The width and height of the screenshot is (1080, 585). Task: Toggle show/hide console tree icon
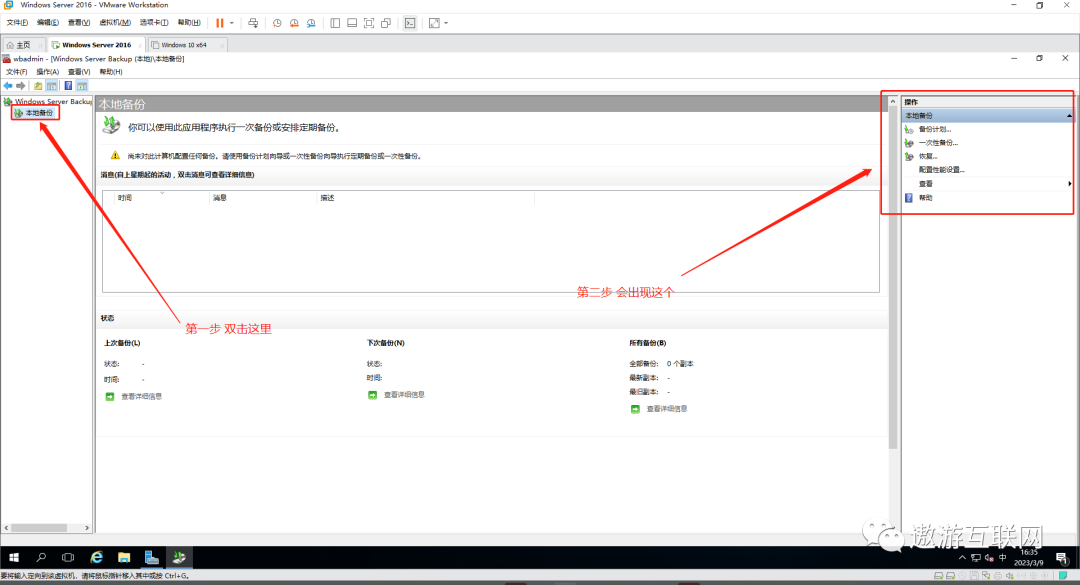pyautogui.click(x=52, y=85)
